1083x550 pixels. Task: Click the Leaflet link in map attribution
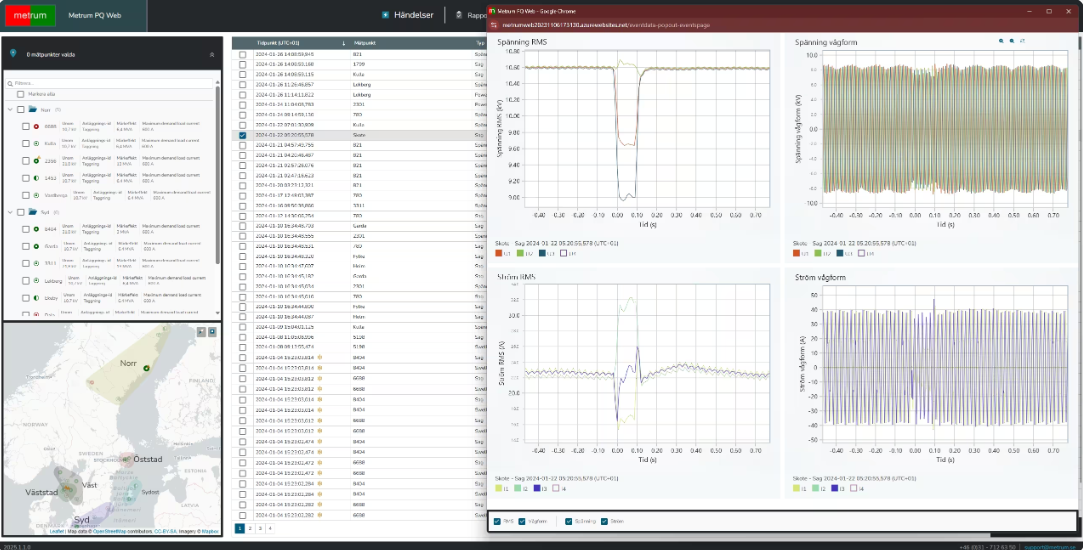coord(59,531)
